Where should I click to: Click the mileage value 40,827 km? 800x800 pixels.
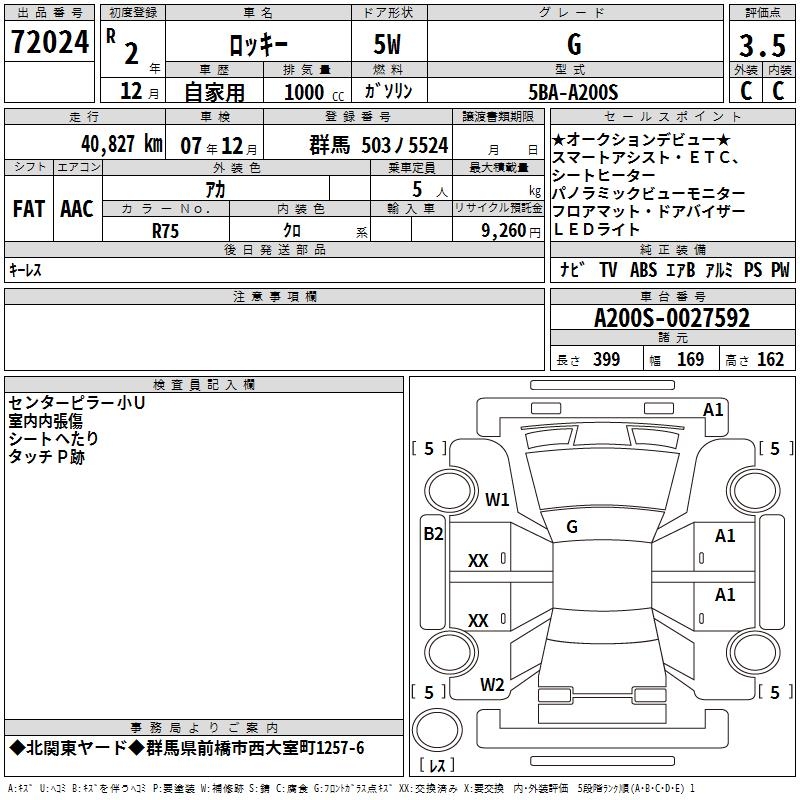[x=96, y=144]
